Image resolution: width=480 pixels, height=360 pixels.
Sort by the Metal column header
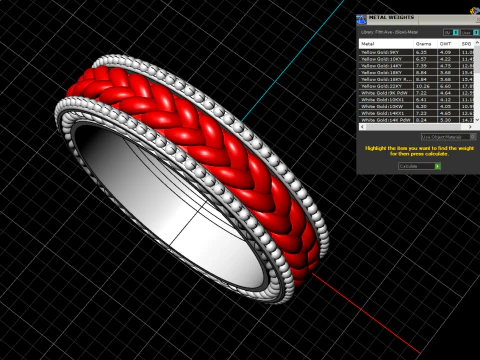click(x=386, y=44)
